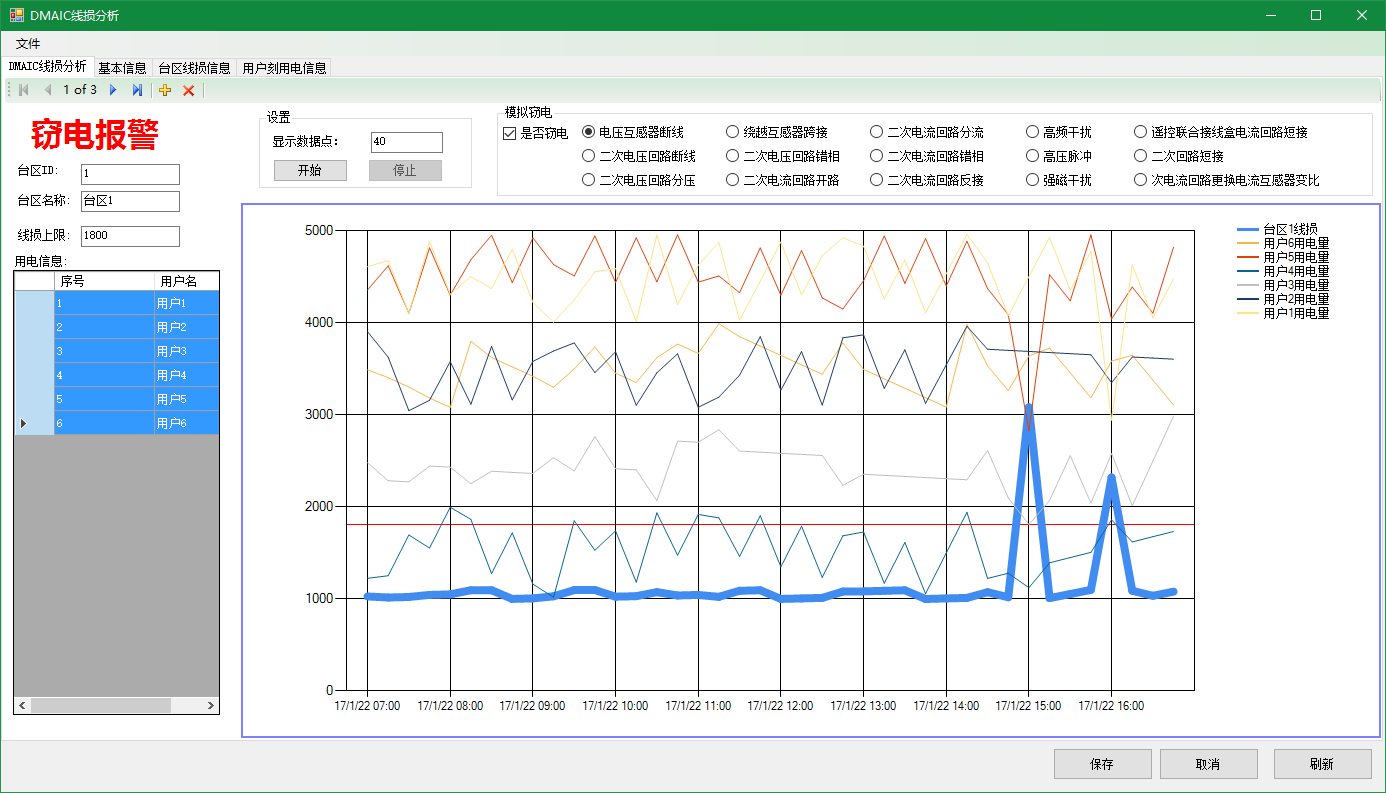Screen dimensions: 1386x793
Task: Switch to 台区线损信息 tab
Action: 194,68
